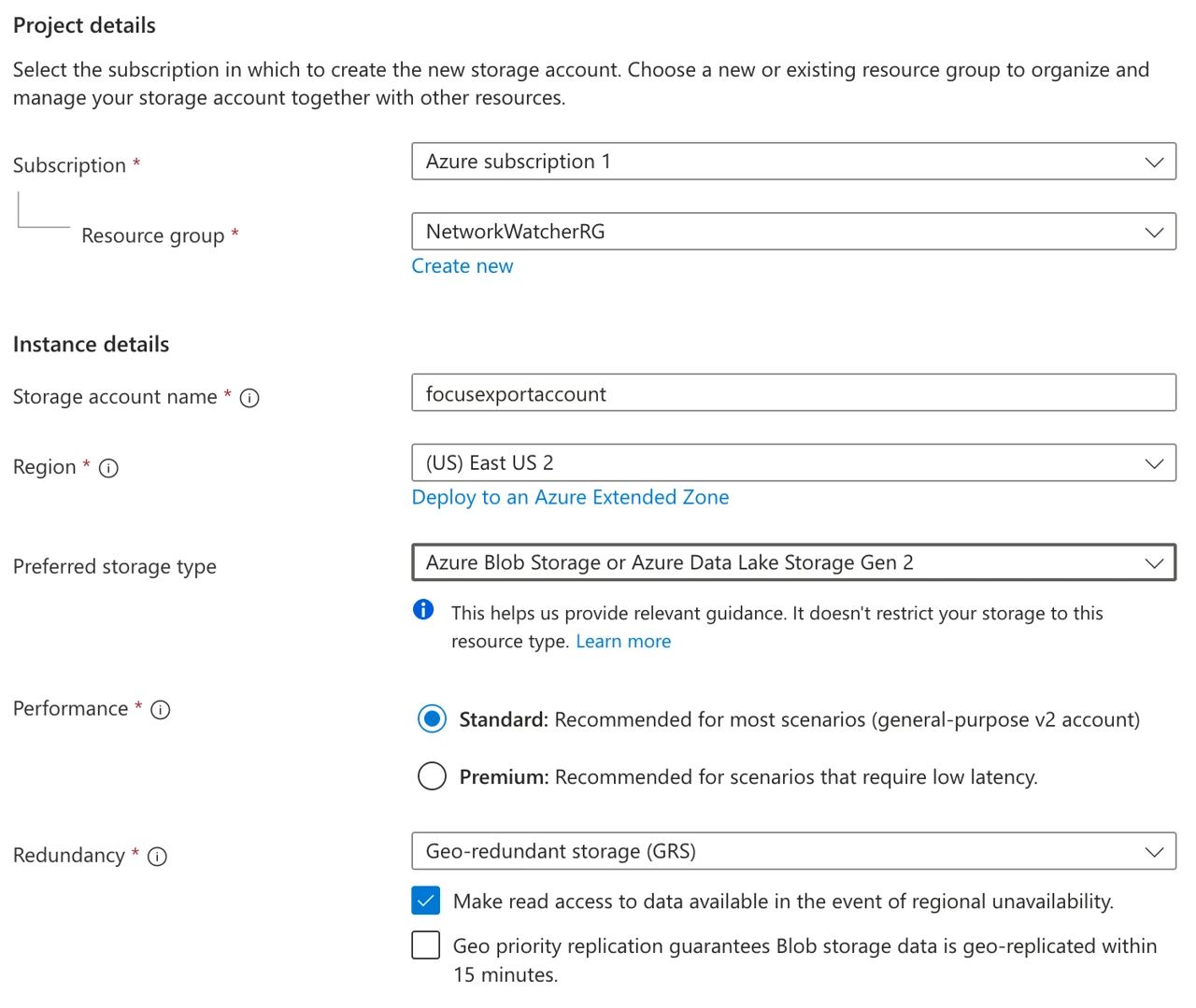Enable the Geo priority replication checkbox
This screenshot has width=1196, height=1008.
click(x=426, y=945)
